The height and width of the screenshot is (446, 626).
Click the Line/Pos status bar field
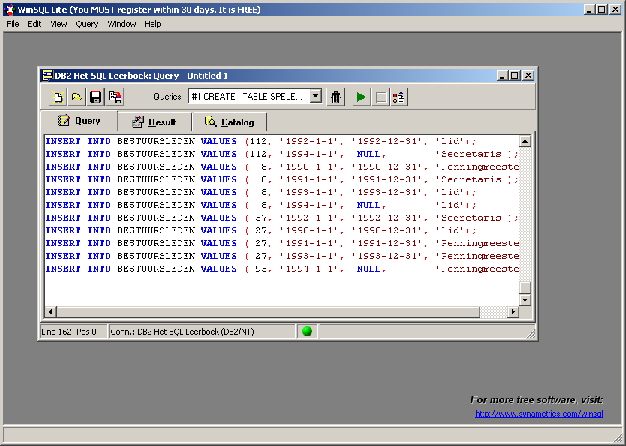click(73, 332)
